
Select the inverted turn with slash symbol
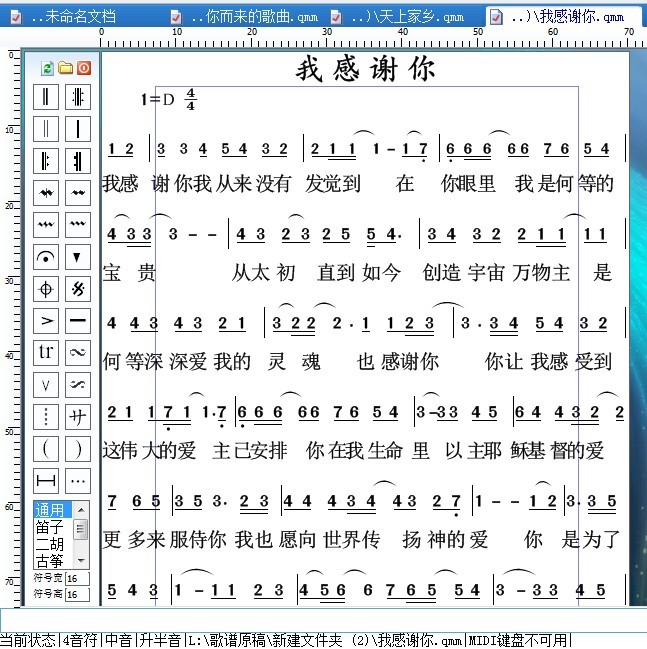click(78, 385)
